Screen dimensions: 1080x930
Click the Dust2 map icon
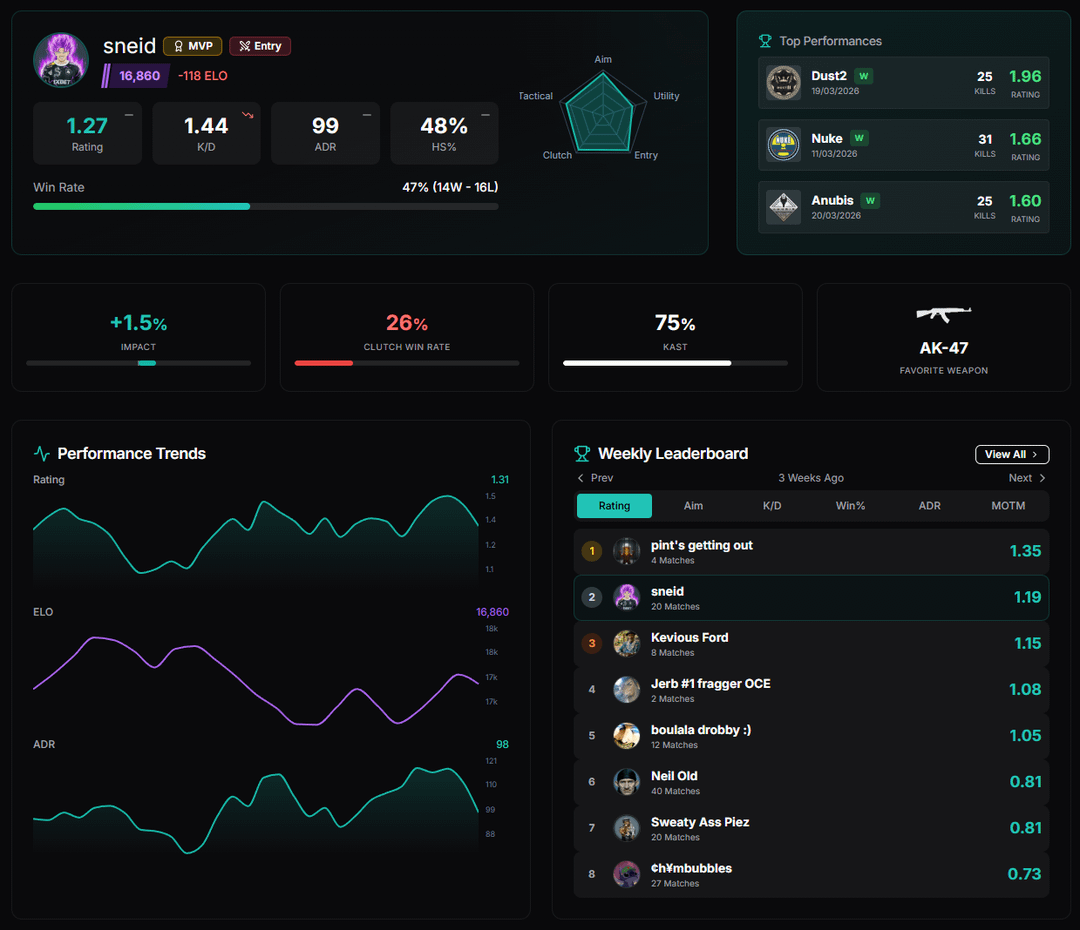coord(784,83)
